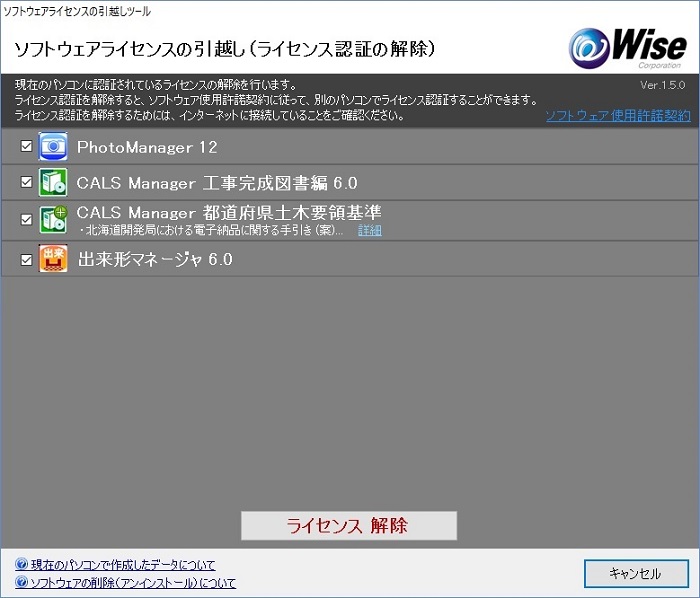
Task: Uncheck the PhotoManager 12 checkbox
Action: coord(26,146)
